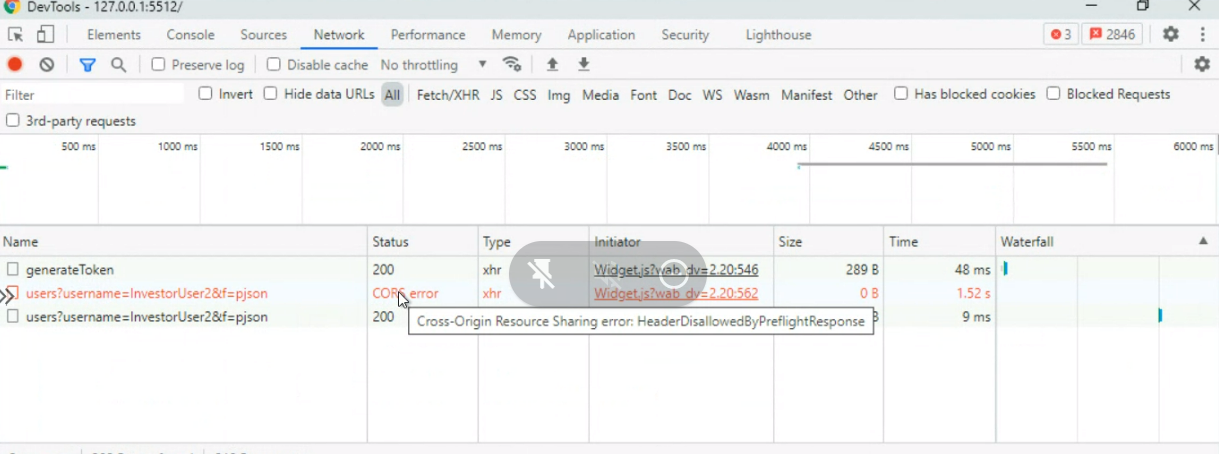The width and height of the screenshot is (1219, 454).
Task: Open network conditions wifi icon
Action: [x=512, y=65]
